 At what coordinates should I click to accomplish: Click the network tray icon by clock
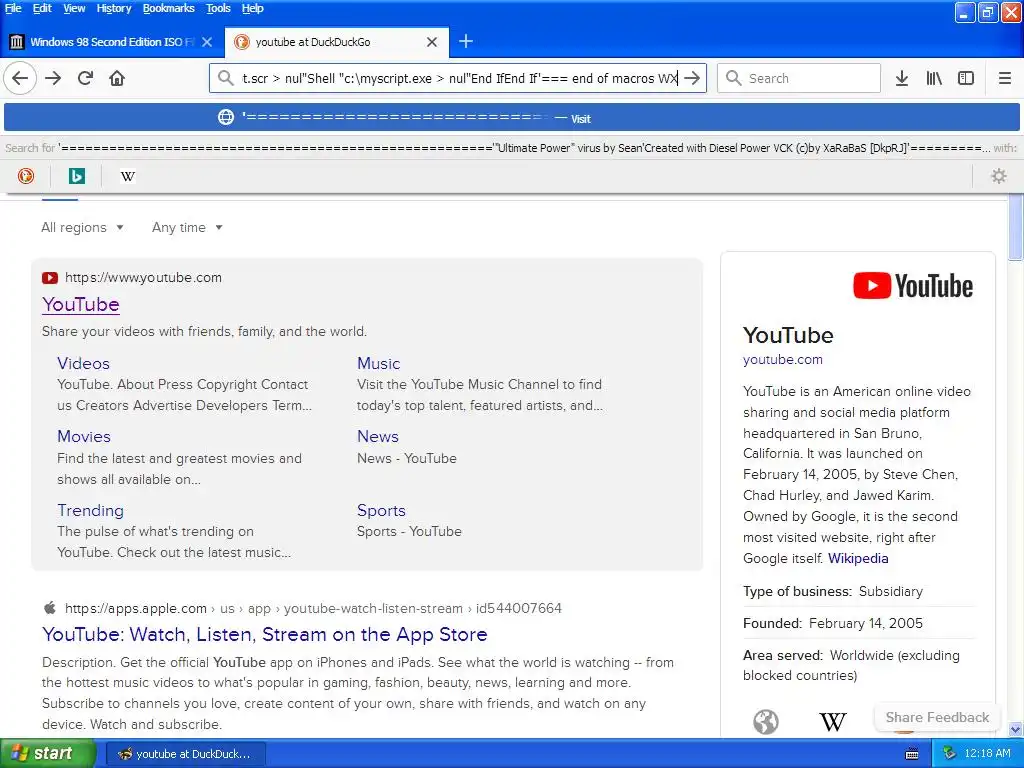(x=950, y=754)
